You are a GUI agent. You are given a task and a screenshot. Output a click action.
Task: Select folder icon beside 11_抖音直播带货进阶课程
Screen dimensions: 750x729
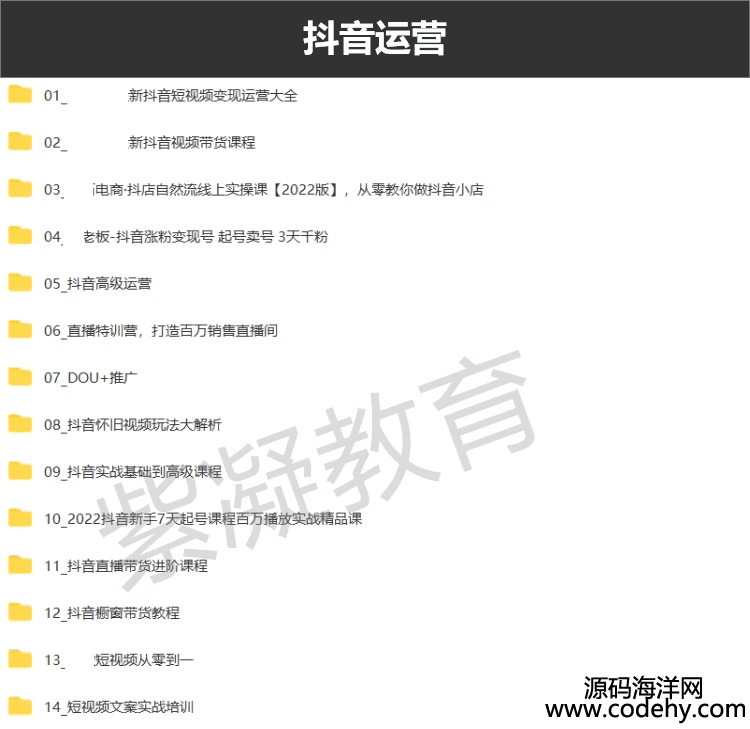pyautogui.click(x=20, y=565)
